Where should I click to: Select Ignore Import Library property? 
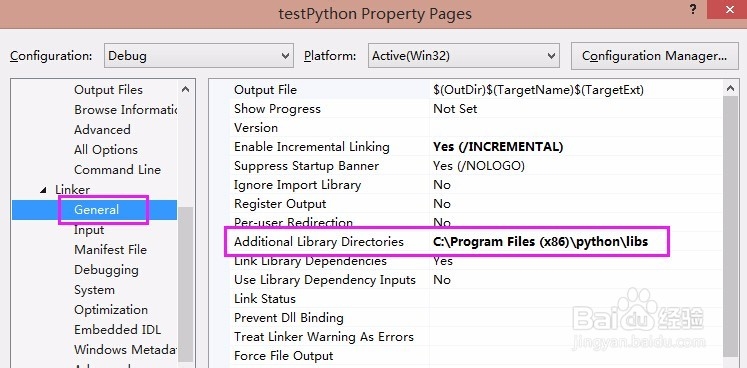[x=297, y=185]
